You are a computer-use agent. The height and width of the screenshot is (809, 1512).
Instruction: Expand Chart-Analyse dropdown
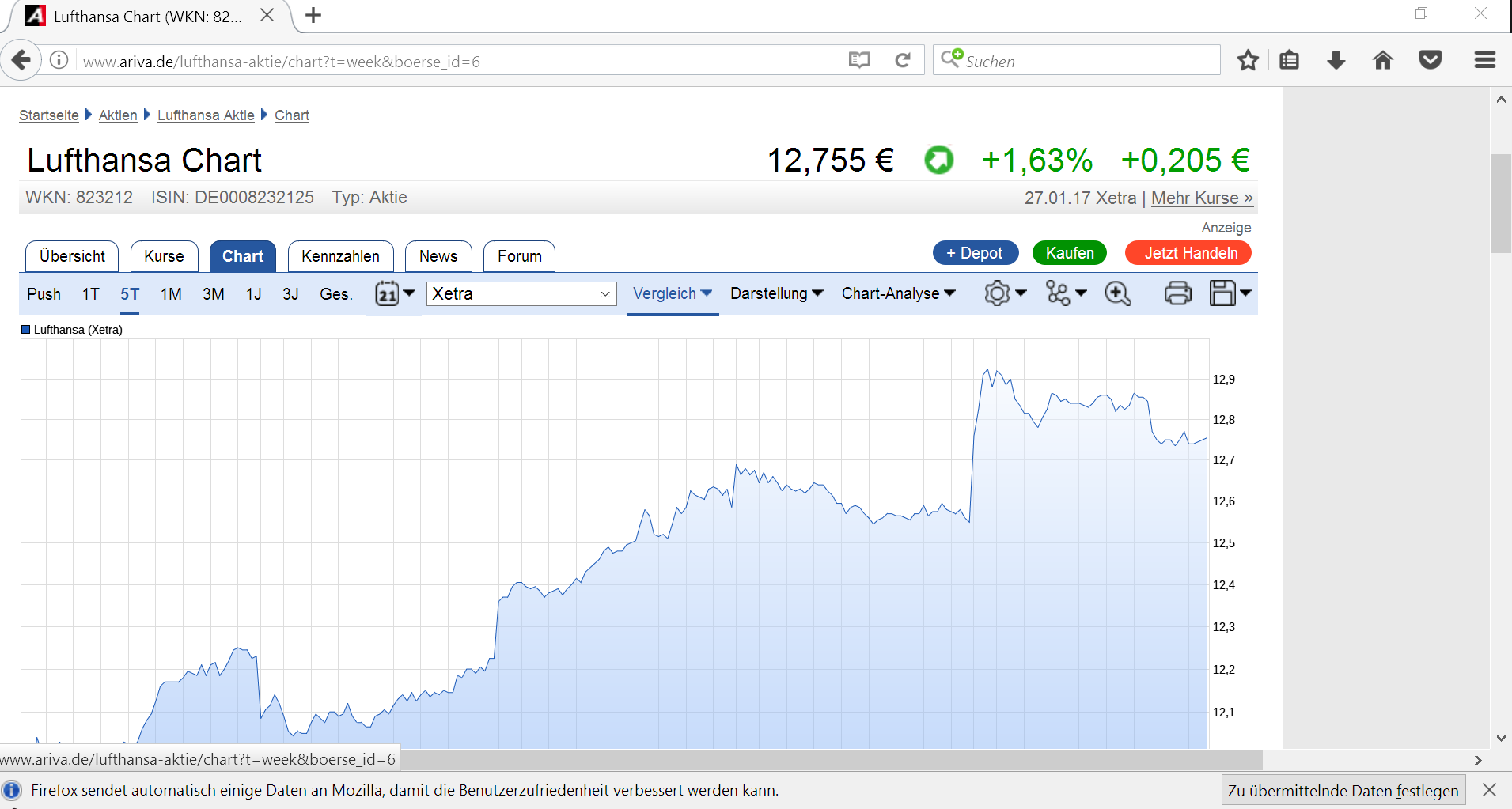point(899,293)
